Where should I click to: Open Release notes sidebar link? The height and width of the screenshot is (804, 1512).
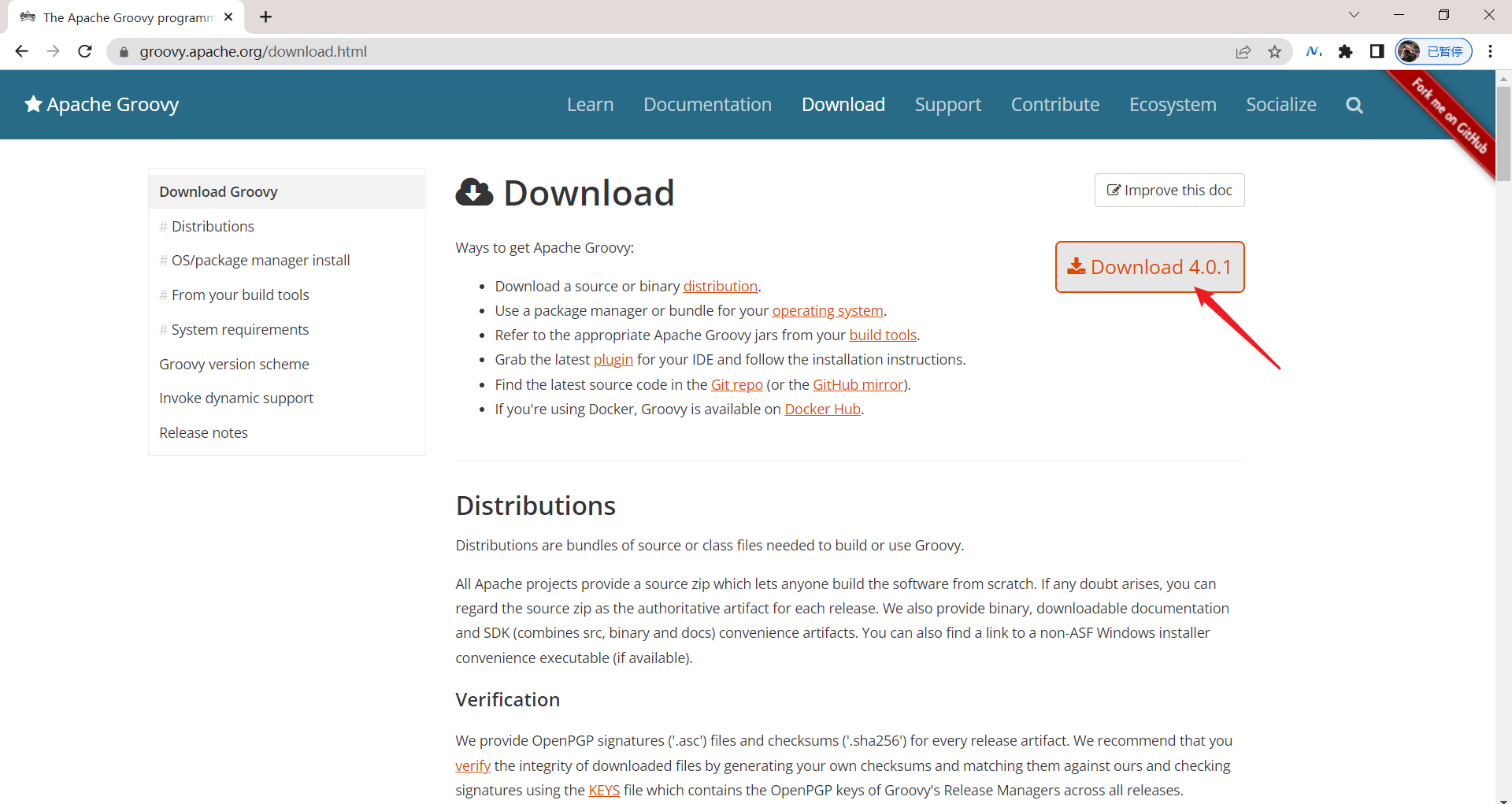[203, 433]
